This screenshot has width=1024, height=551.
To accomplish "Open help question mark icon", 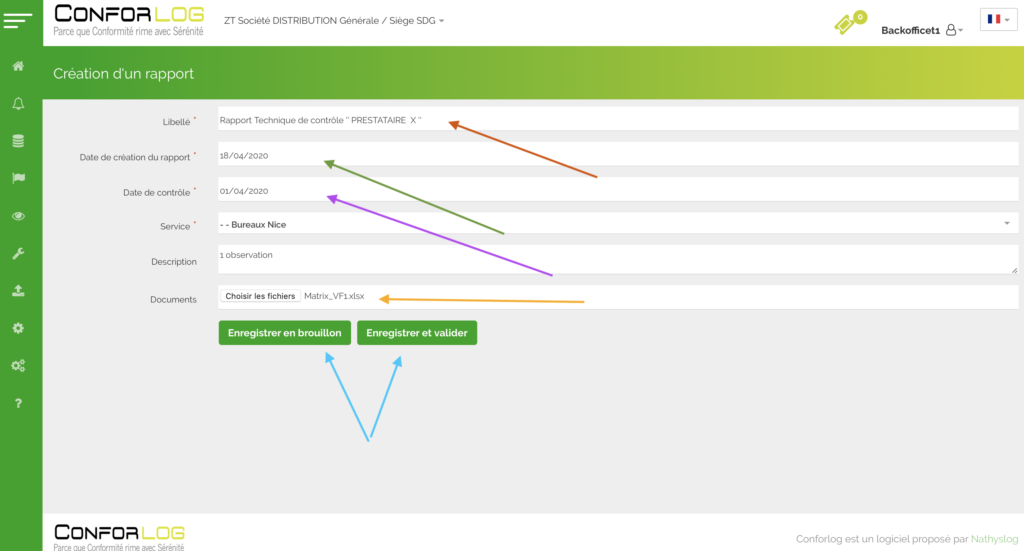I will pyautogui.click(x=18, y=403).
